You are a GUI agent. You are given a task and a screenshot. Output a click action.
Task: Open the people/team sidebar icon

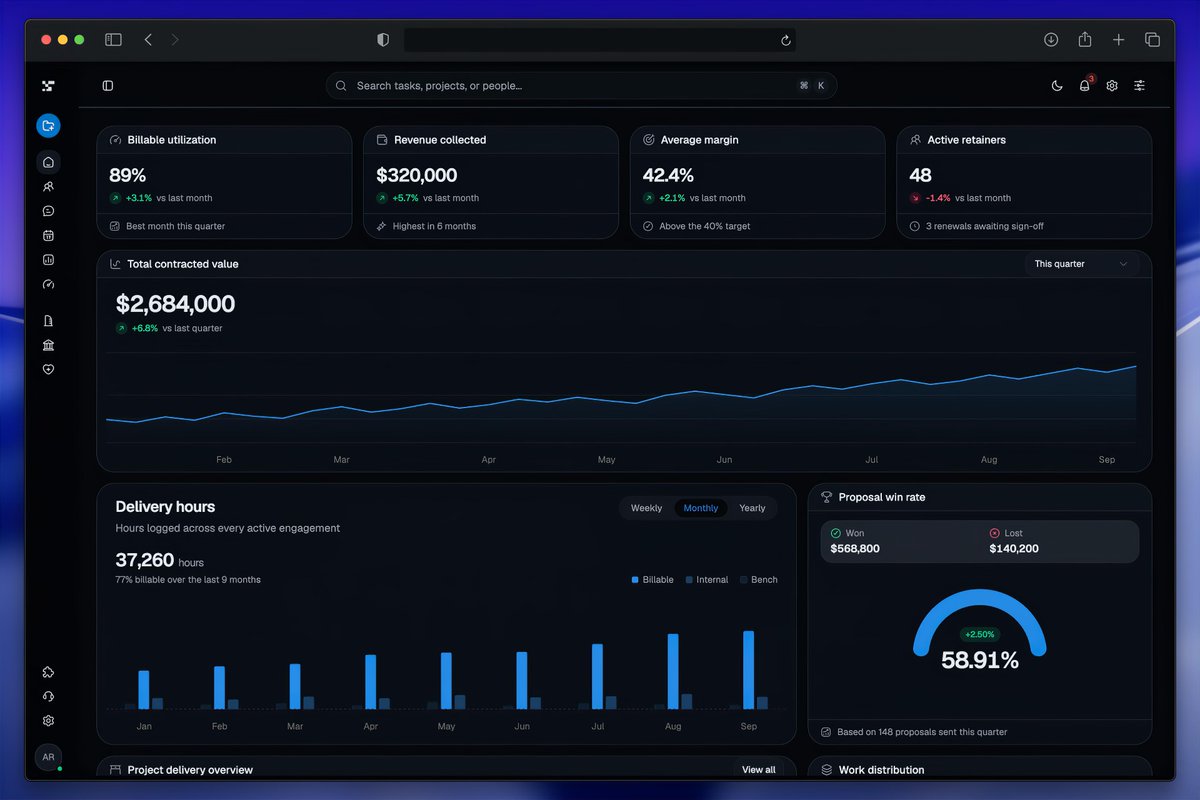[x=48, y=187]
